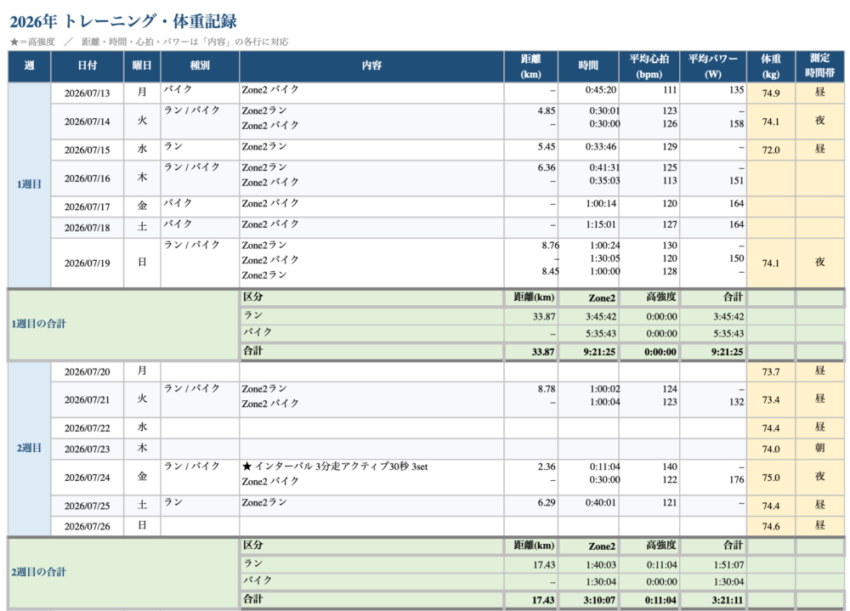850x611 pixels.
Task: Select the 測定時間帯 header cell
Action: coord(820,66)
